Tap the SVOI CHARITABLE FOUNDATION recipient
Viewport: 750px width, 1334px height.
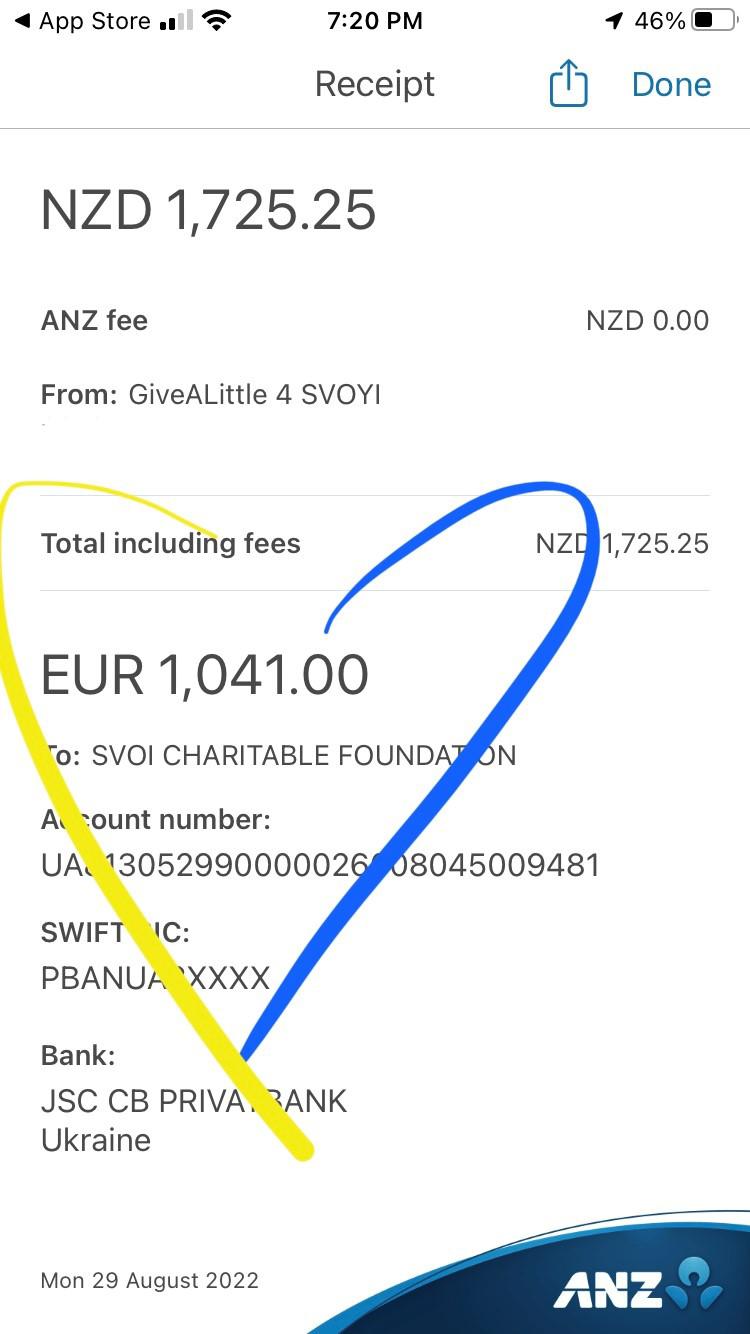click(x=303, y=756)
